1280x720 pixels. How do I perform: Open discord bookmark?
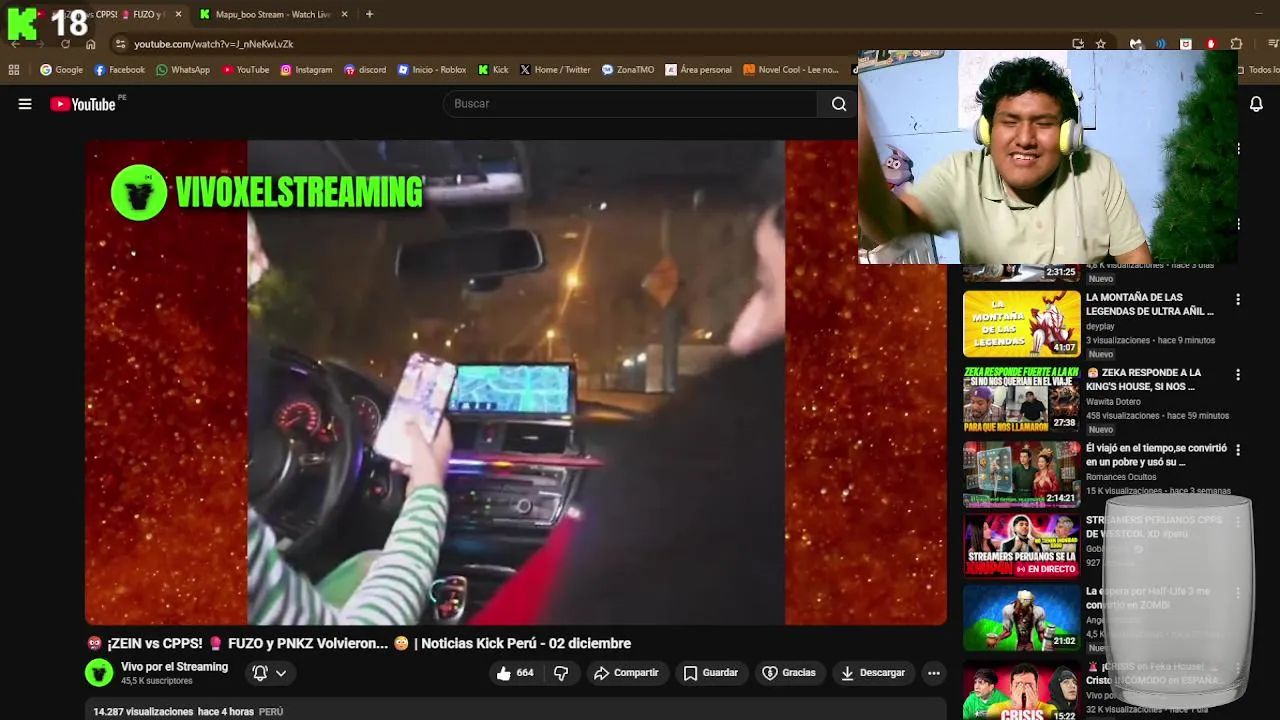365,70
